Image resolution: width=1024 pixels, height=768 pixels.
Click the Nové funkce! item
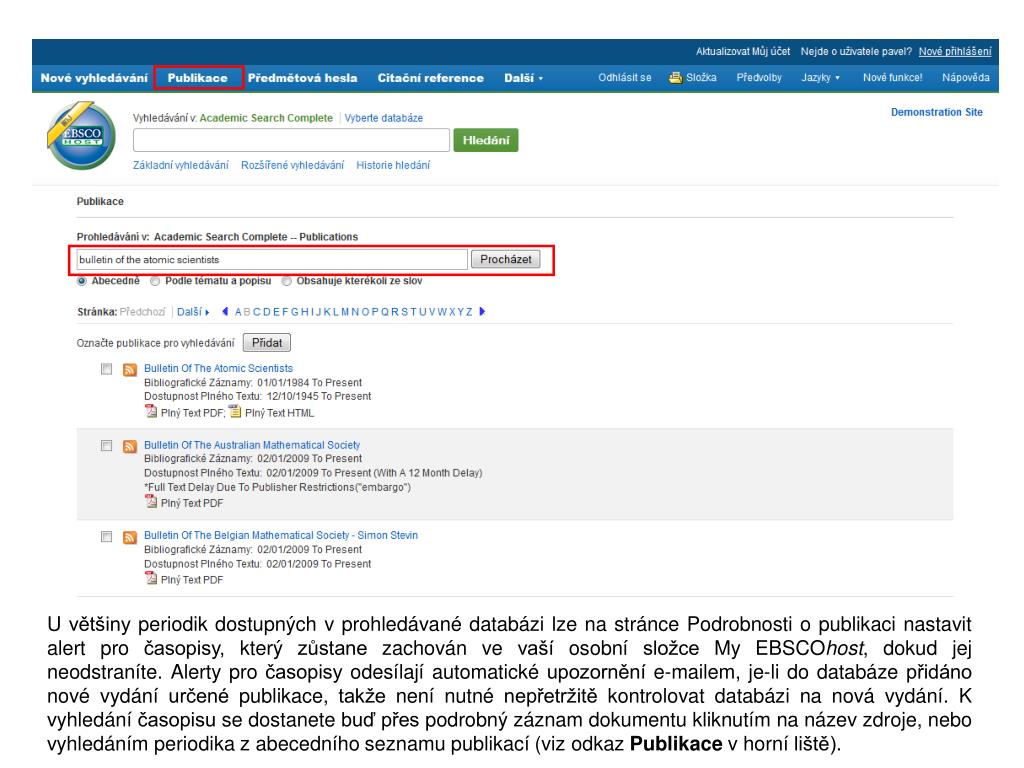pos(893,78)
